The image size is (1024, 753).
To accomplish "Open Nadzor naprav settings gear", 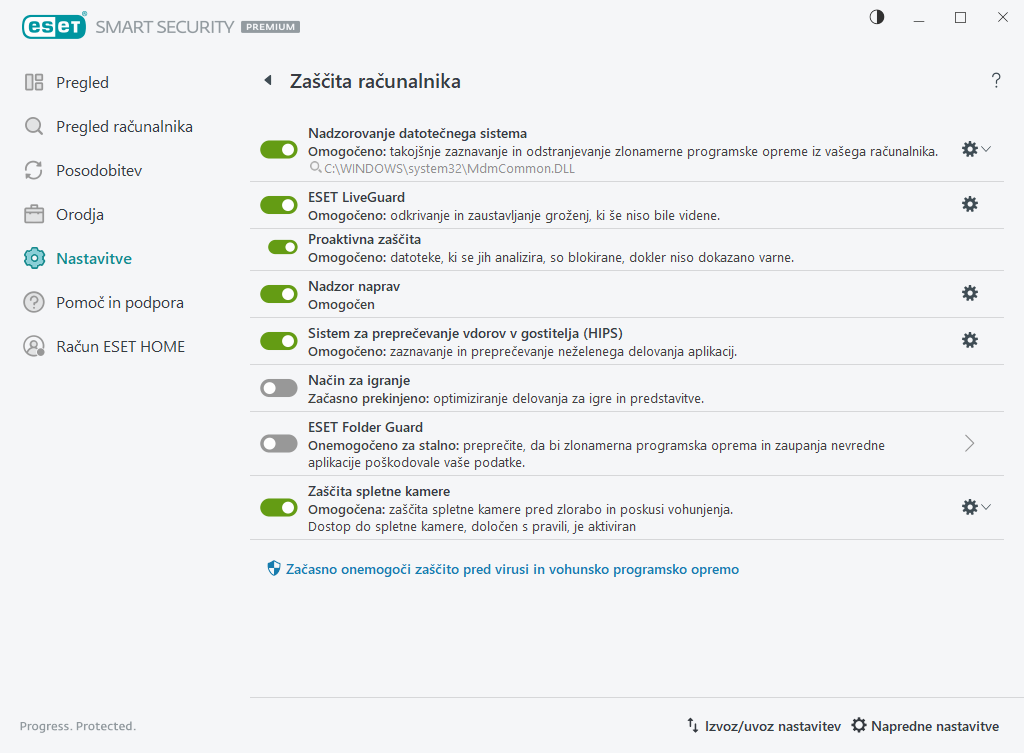I will point(969,293).
